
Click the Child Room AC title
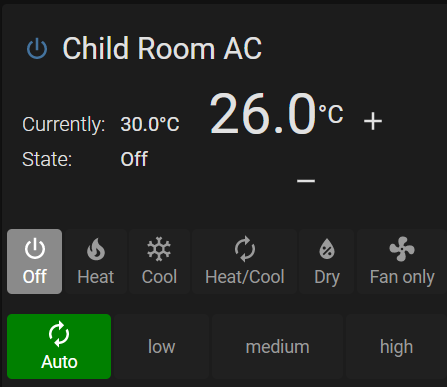pos(162,49)
